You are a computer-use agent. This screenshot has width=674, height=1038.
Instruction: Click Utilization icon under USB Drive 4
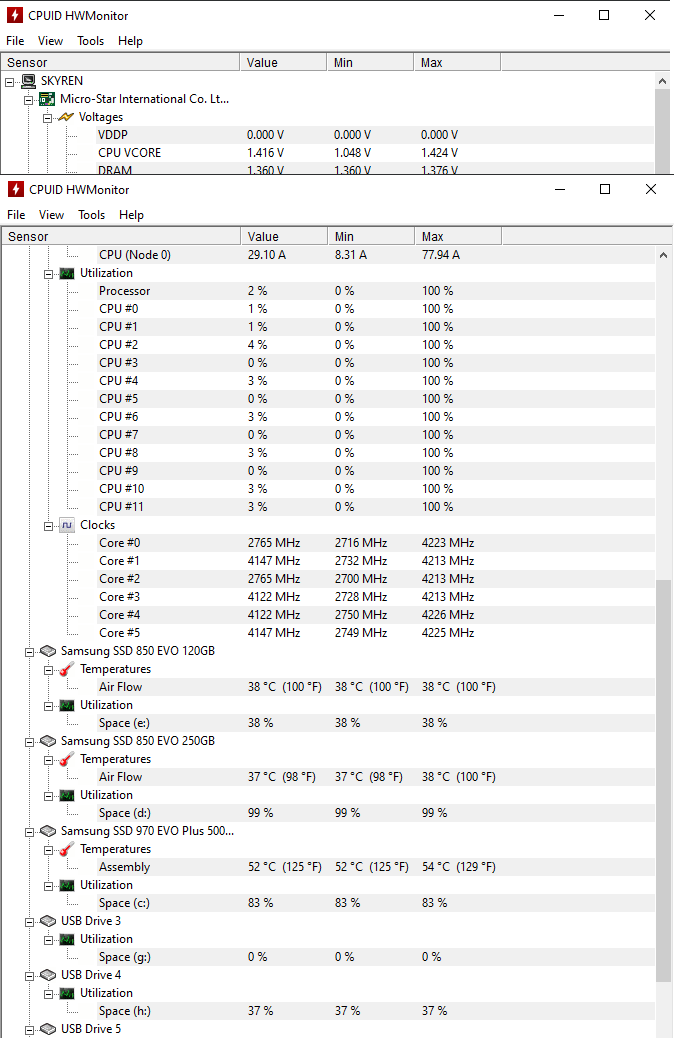click(x=67, y=993)
